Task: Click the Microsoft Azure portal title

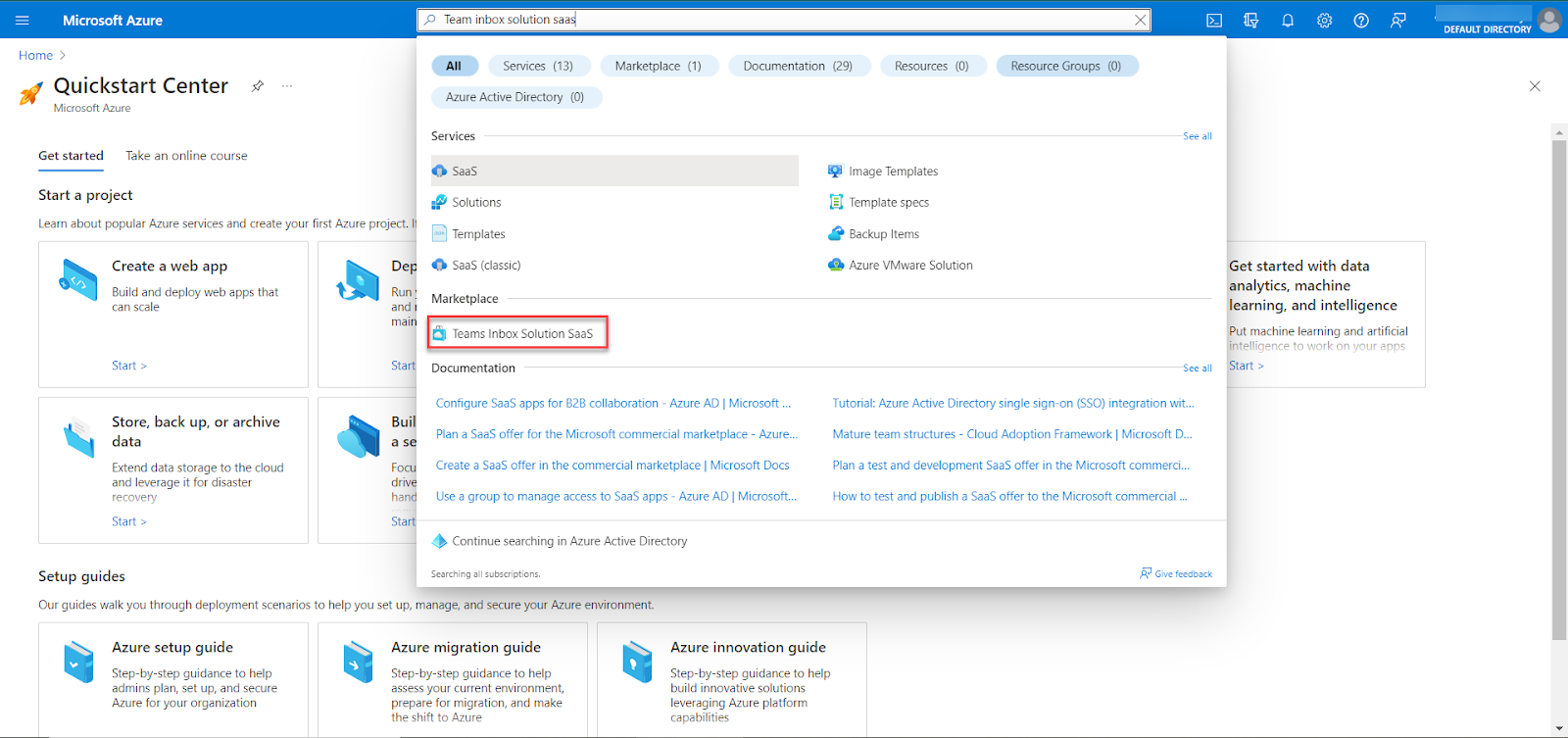Action: pyautogui.click(x=113, y=20)
